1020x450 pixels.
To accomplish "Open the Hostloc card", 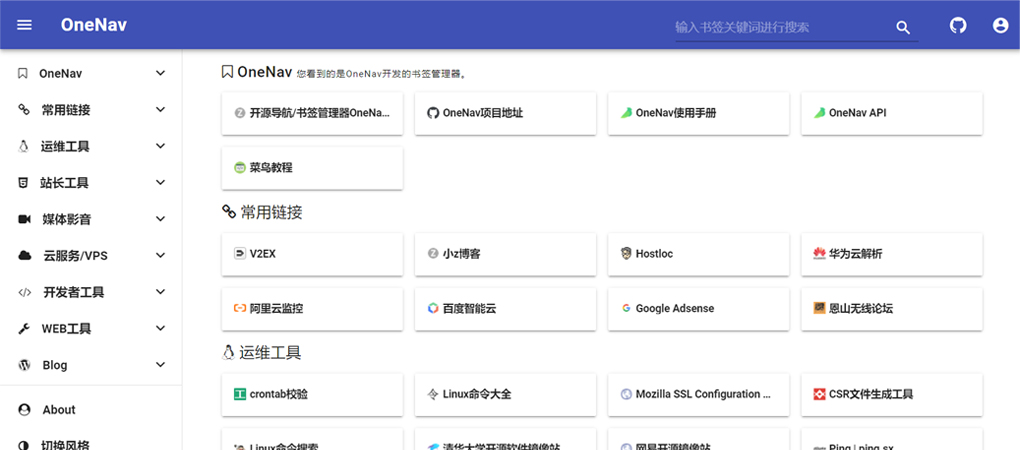I will click(x=699, y=254).
